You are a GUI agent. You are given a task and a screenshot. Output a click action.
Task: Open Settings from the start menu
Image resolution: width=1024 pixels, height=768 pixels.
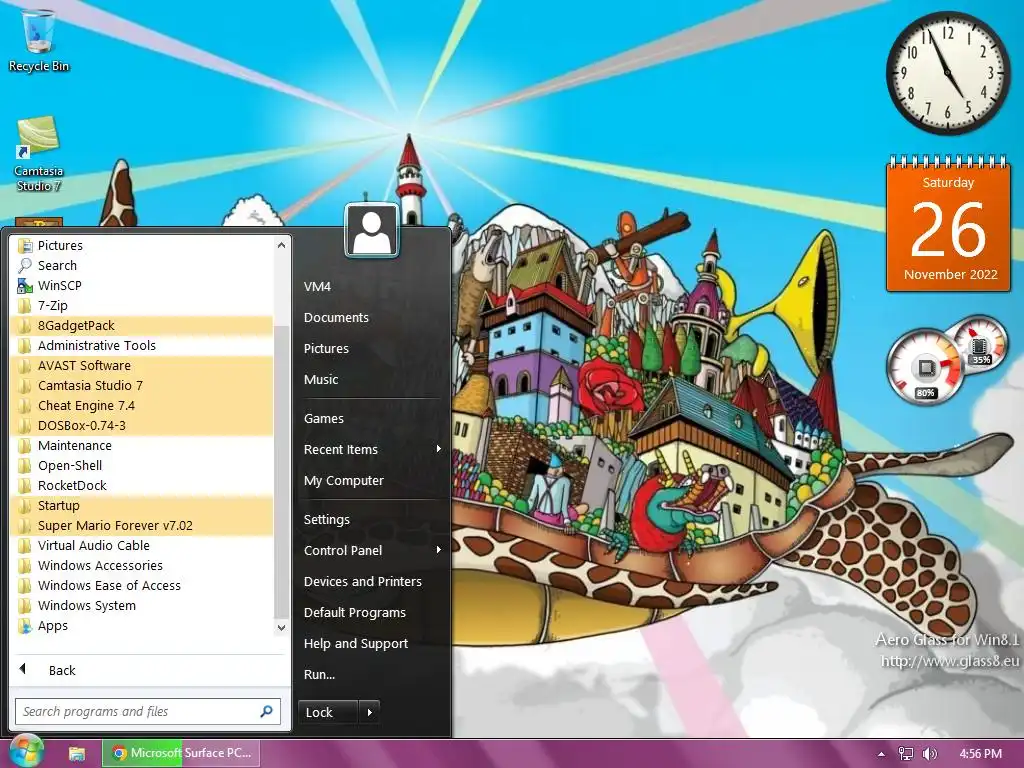tap(372, 520)
